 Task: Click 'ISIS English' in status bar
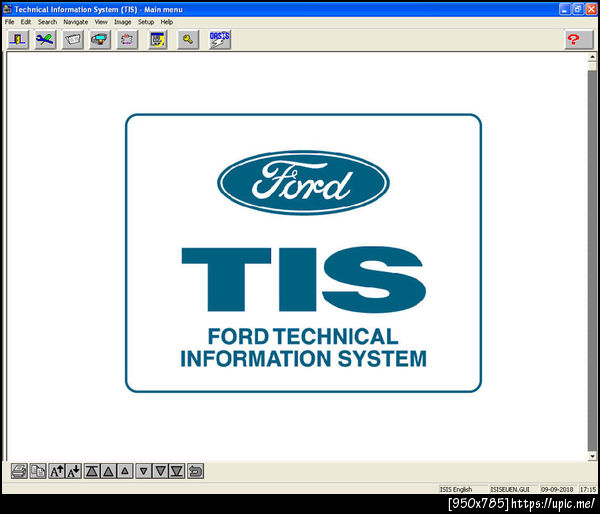tap(455, 489)
